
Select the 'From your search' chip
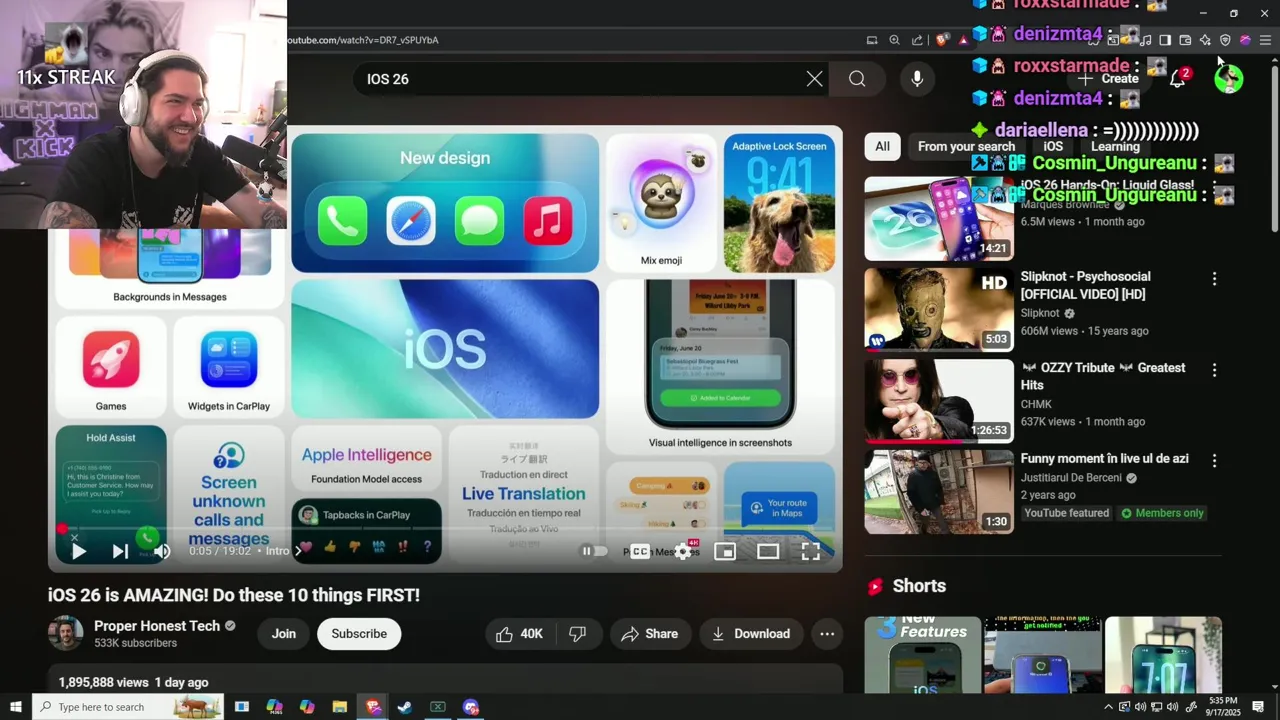point(966,146)
